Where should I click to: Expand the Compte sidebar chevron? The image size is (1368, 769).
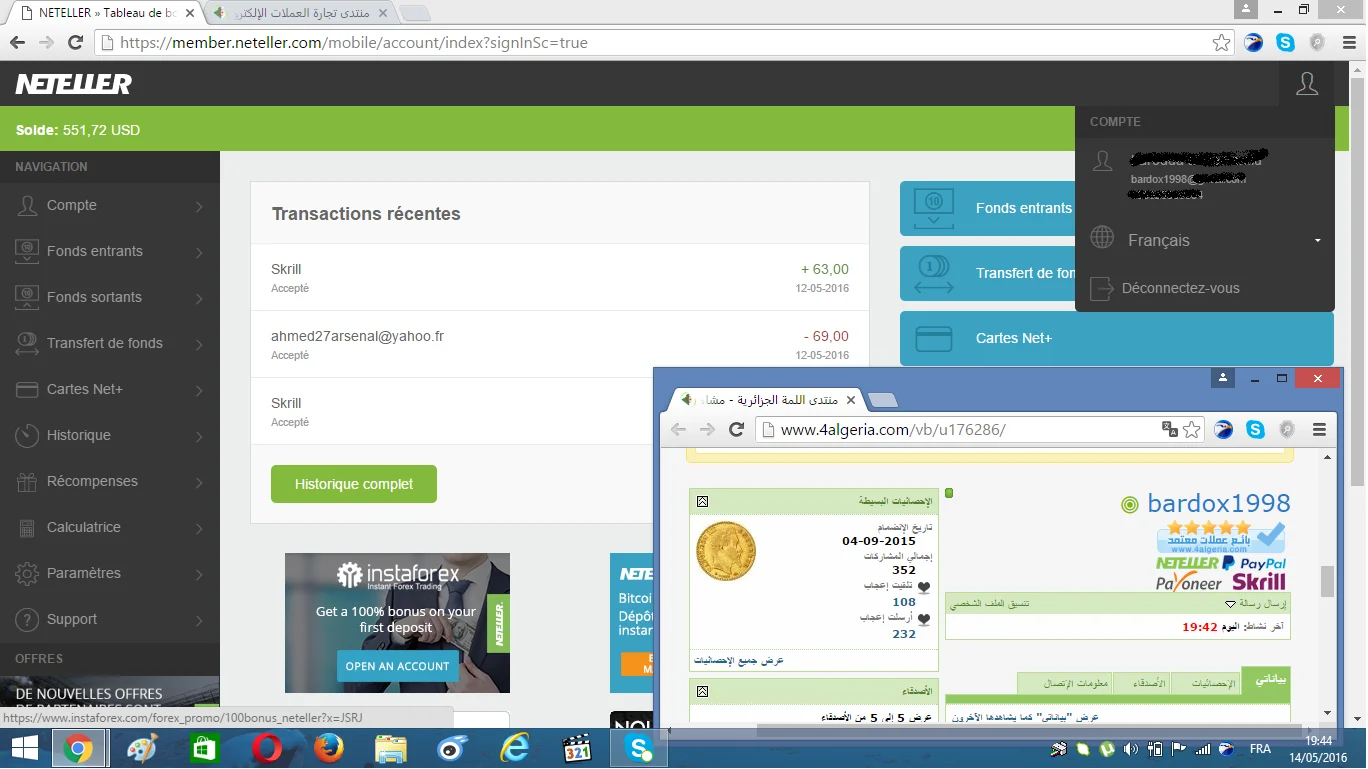click(x=199, y=206)
